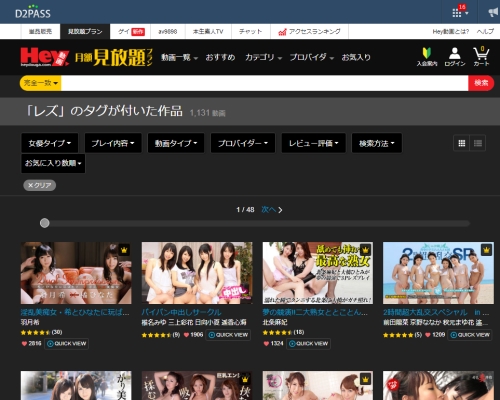Open the レビュー評価 filter dropdown
Screen dimensions: 500x400
tap(313, 143)
